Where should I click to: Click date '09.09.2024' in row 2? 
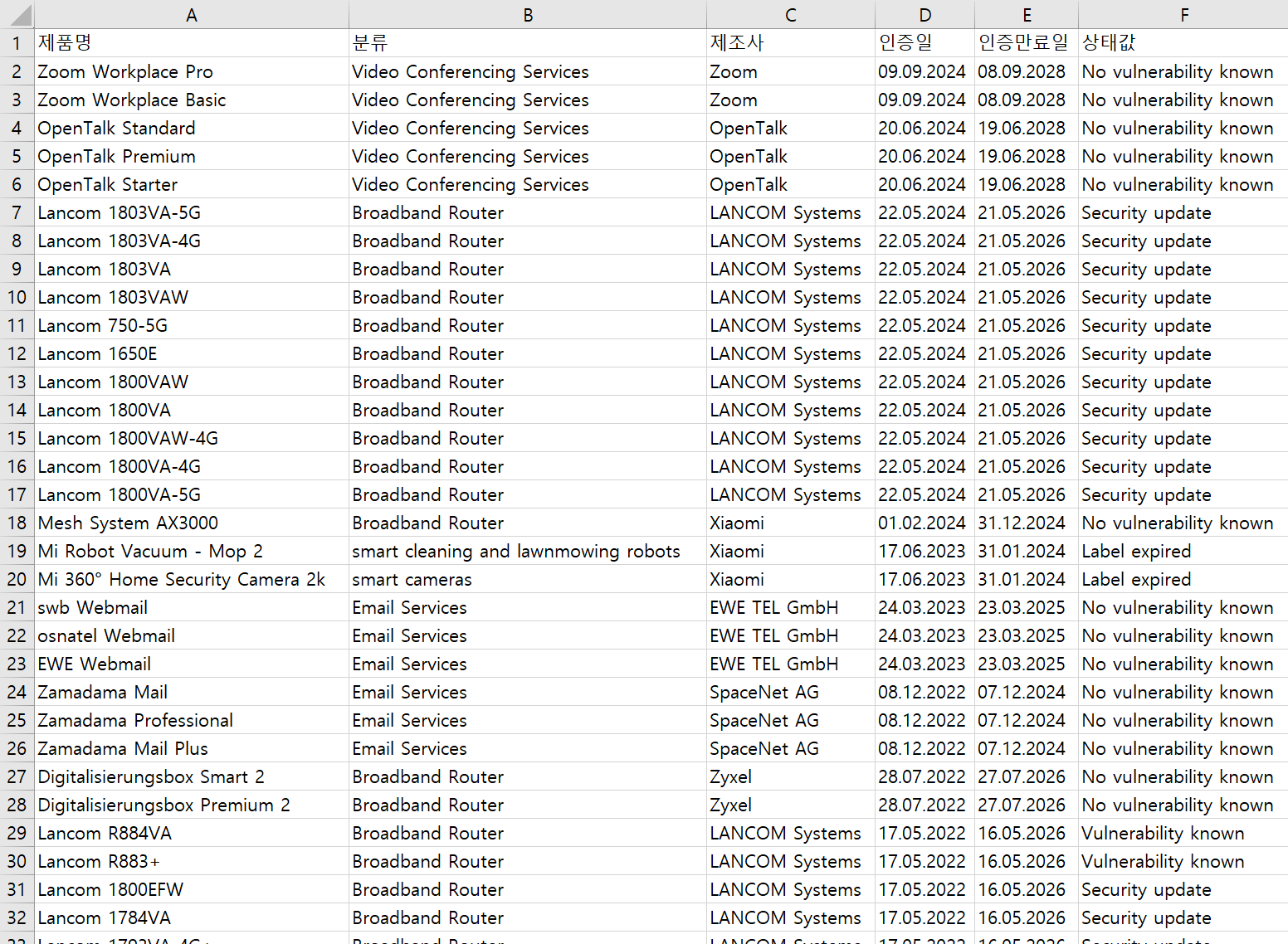(925, 71)
